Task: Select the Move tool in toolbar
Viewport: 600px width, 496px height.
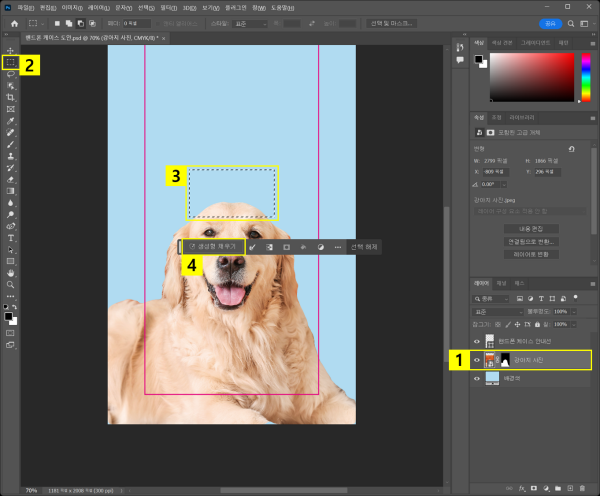Action: coord(11,50)
